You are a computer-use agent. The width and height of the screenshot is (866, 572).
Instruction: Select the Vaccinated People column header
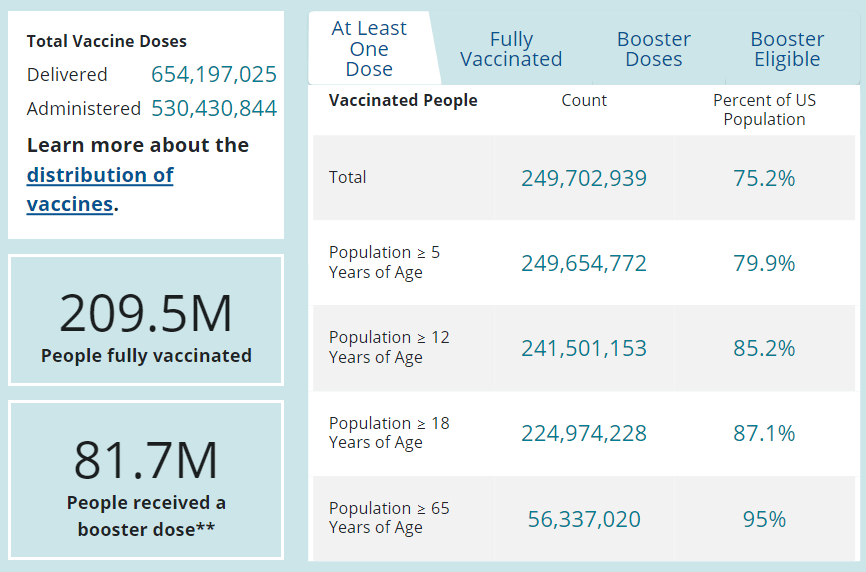point(403,100)
